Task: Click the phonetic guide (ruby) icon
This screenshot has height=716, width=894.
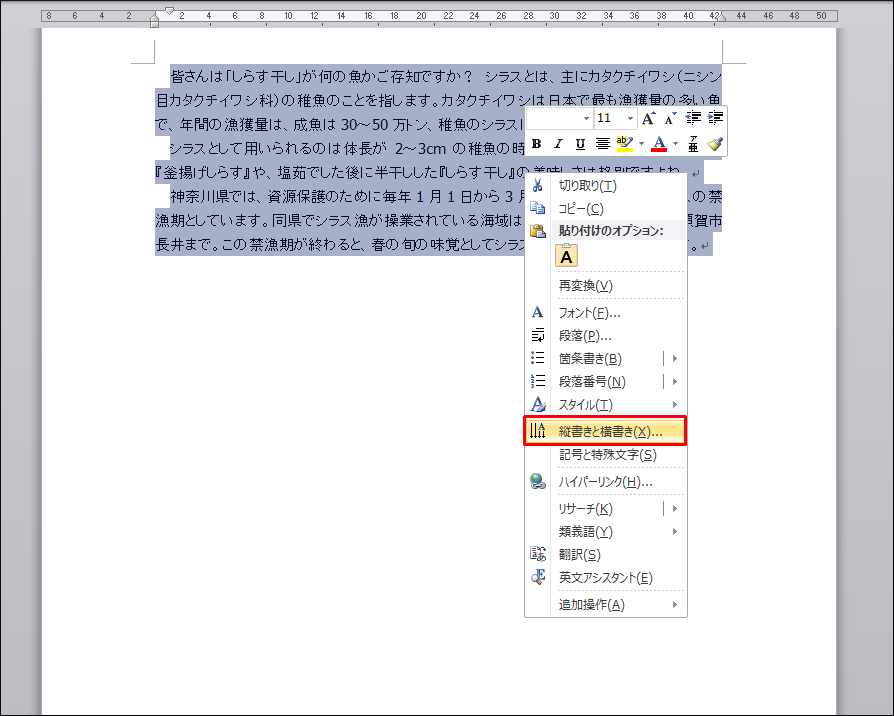Action: [693, 144]
